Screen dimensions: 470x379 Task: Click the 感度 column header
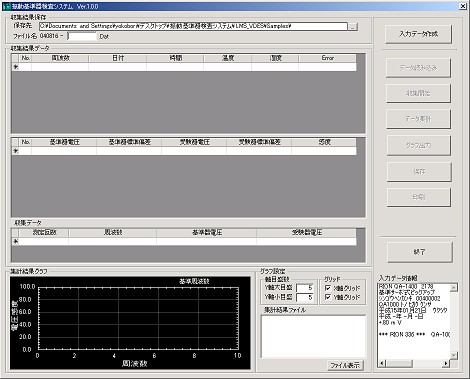pyautogui.click(x=324, y=142)
